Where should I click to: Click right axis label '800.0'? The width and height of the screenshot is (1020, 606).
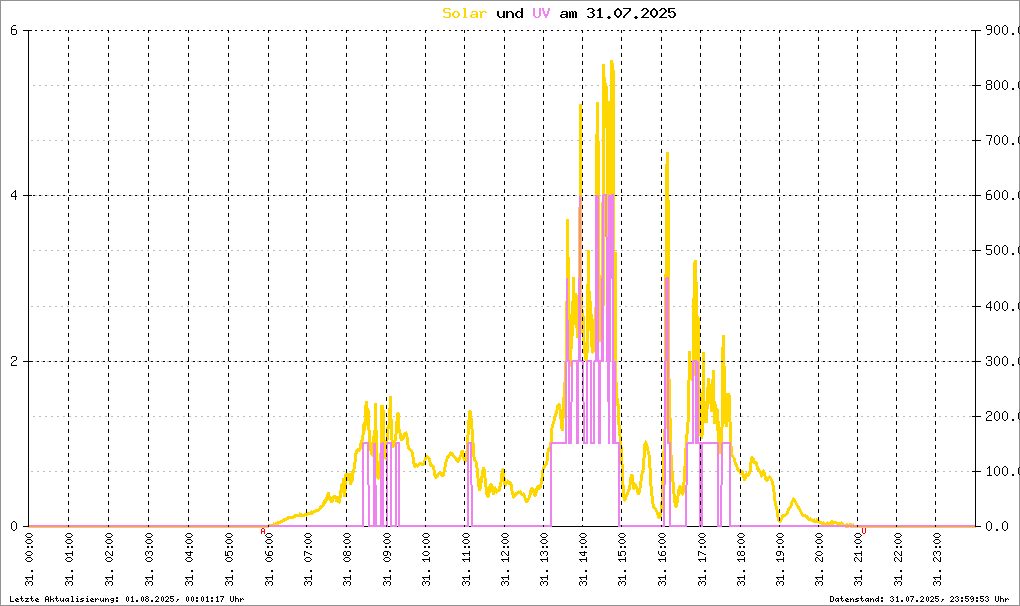(x=1001, y=86)
